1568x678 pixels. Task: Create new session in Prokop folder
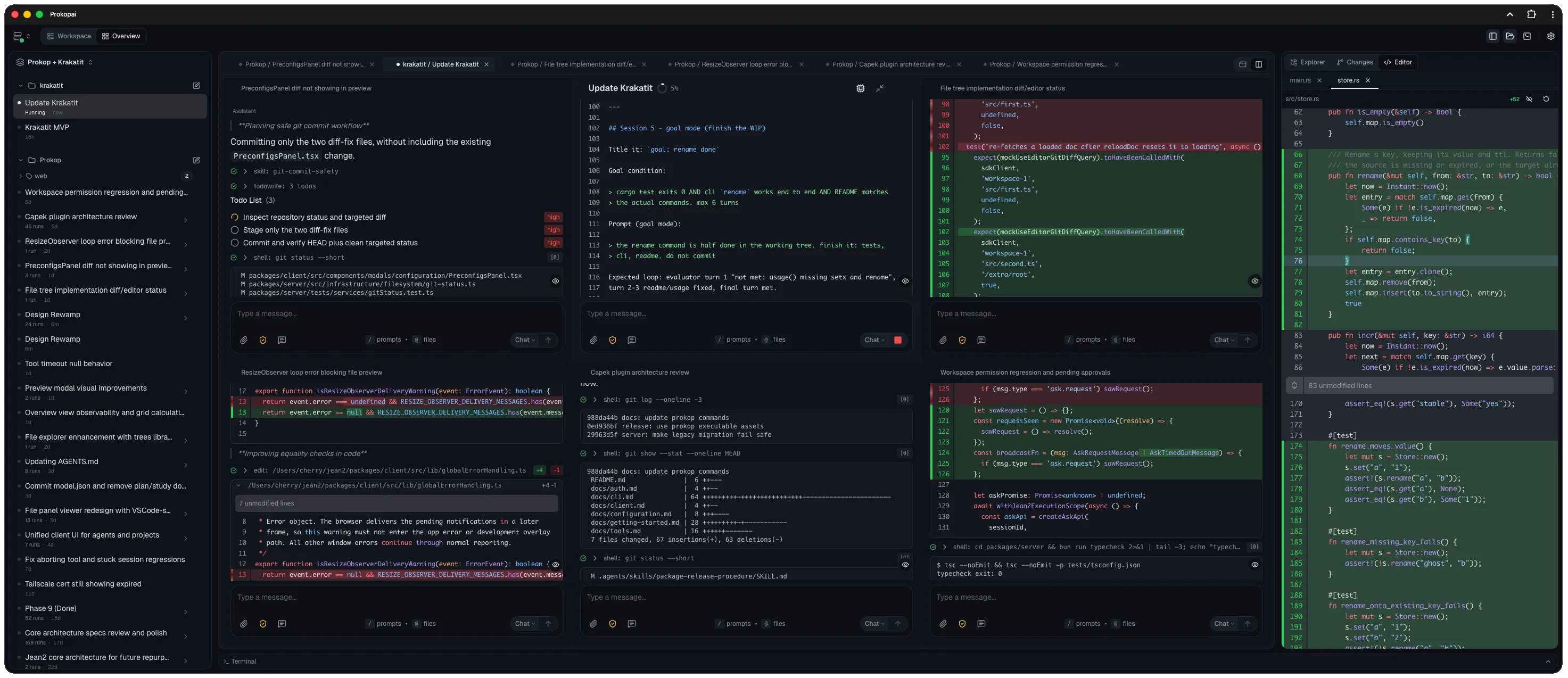pos(196,160)
